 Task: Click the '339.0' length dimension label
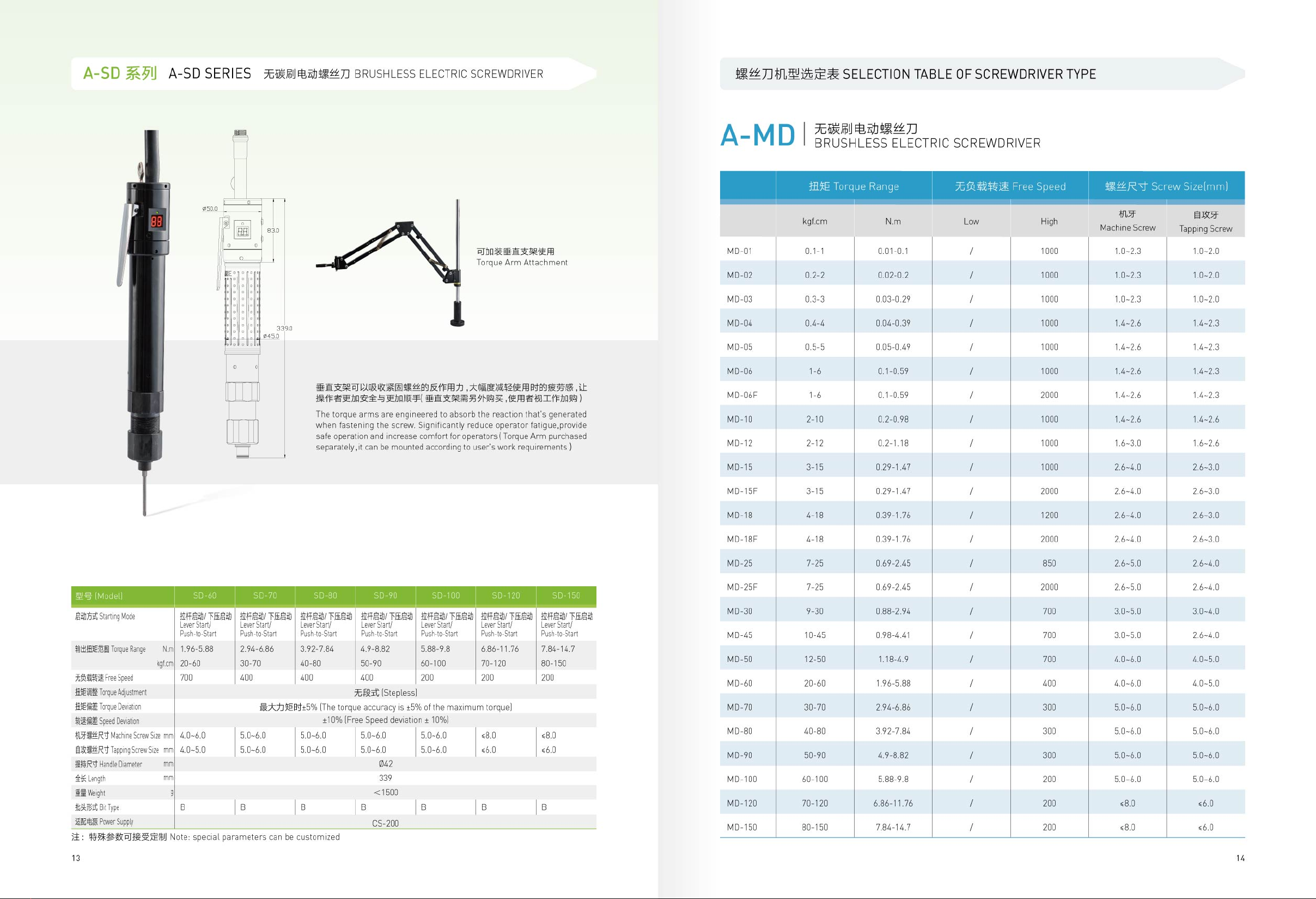click(x=284, y=328)
